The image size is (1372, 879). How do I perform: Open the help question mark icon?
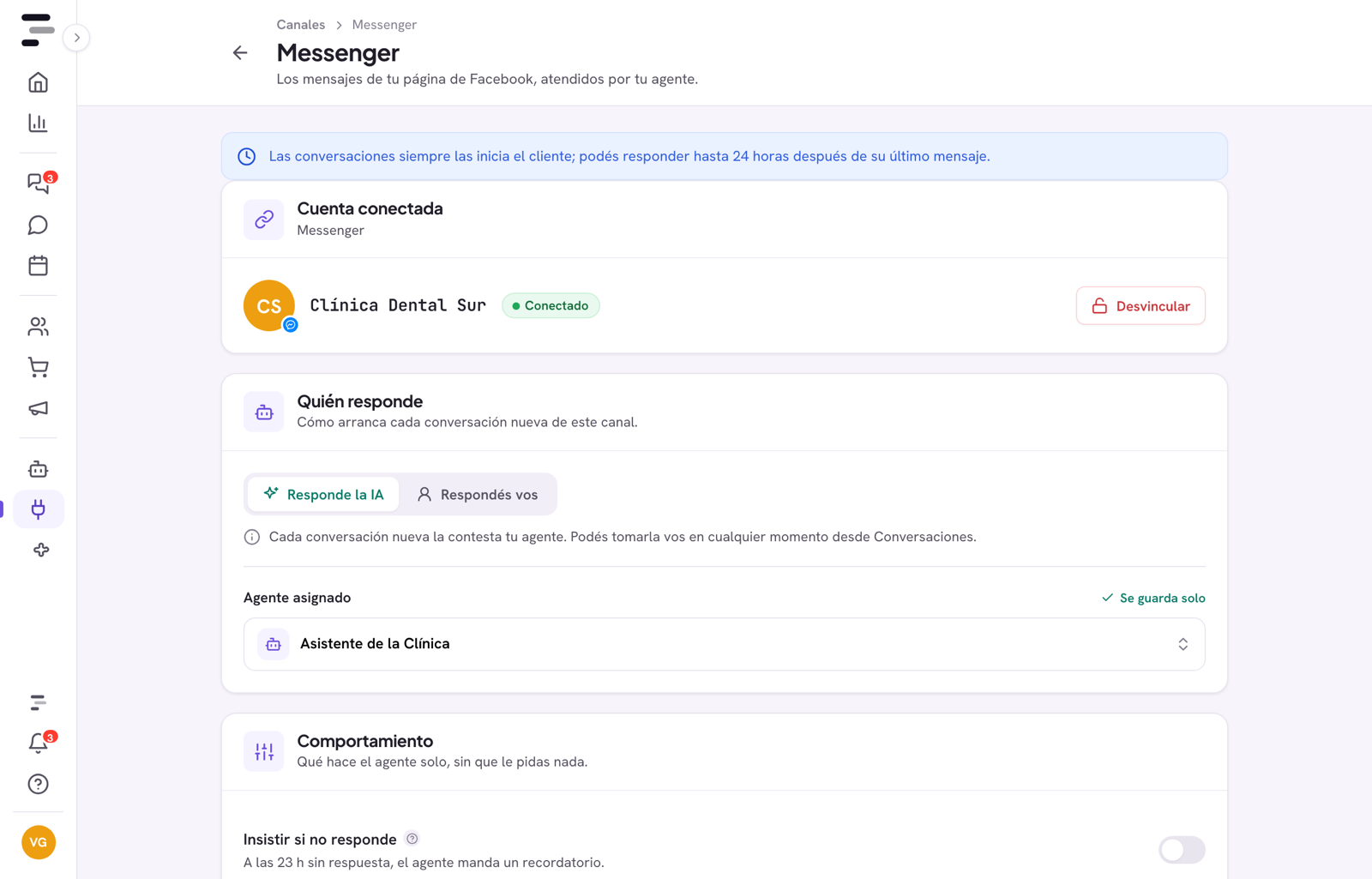38,784
